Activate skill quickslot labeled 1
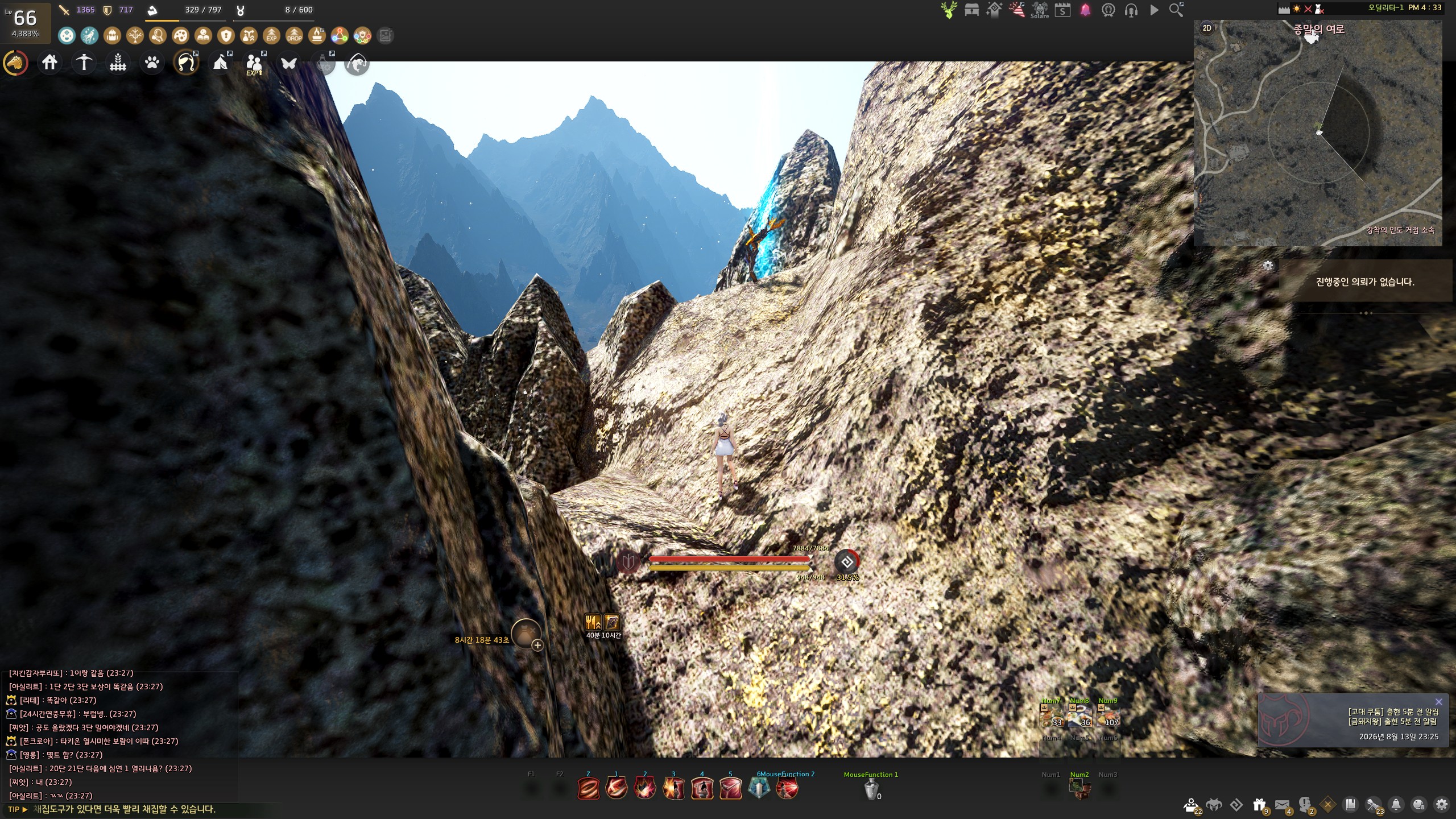This screenshot has height=819, width=1456. (x=617, y=788)
